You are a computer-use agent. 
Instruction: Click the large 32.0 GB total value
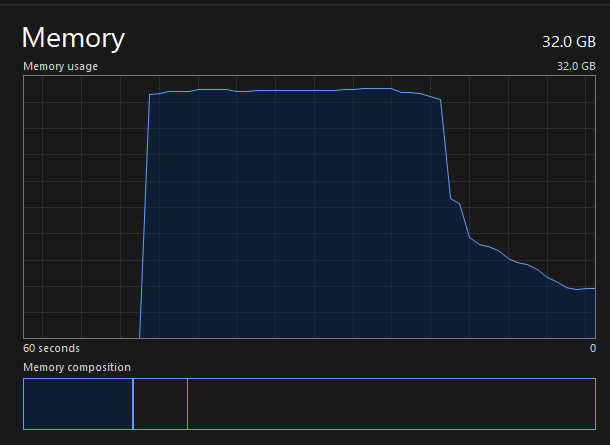(569, 42)
